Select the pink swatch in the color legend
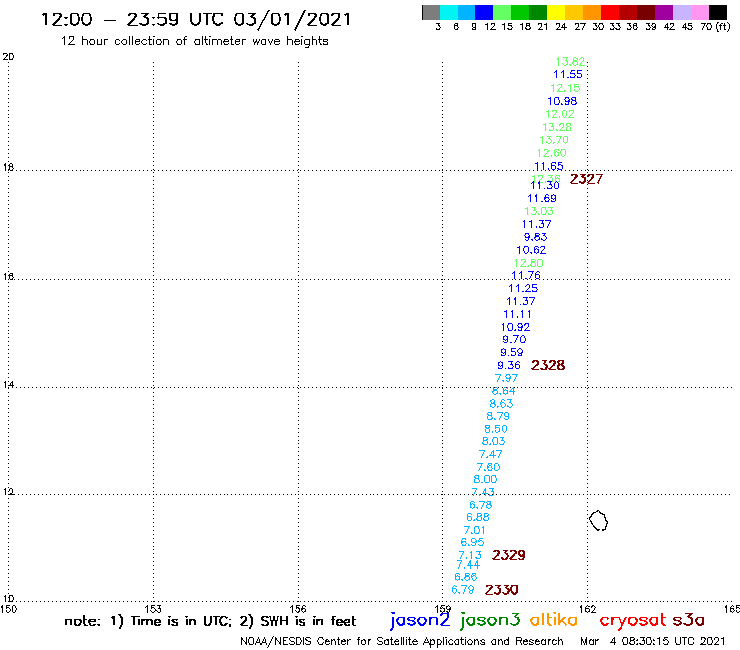Viewport: 740px width, 650px height. 700,12
